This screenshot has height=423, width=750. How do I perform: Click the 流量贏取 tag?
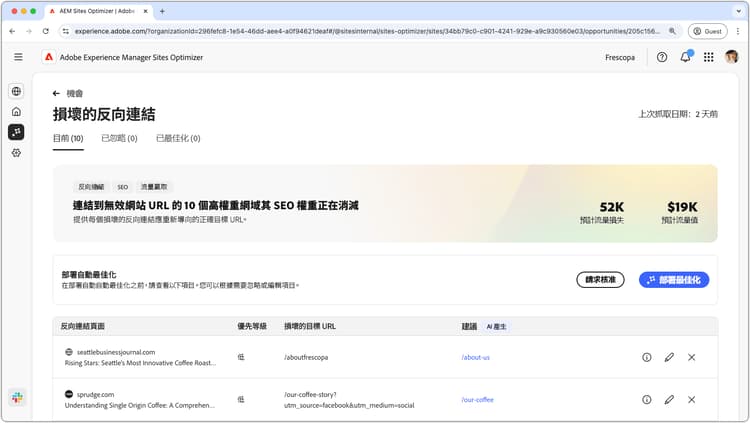154,187
